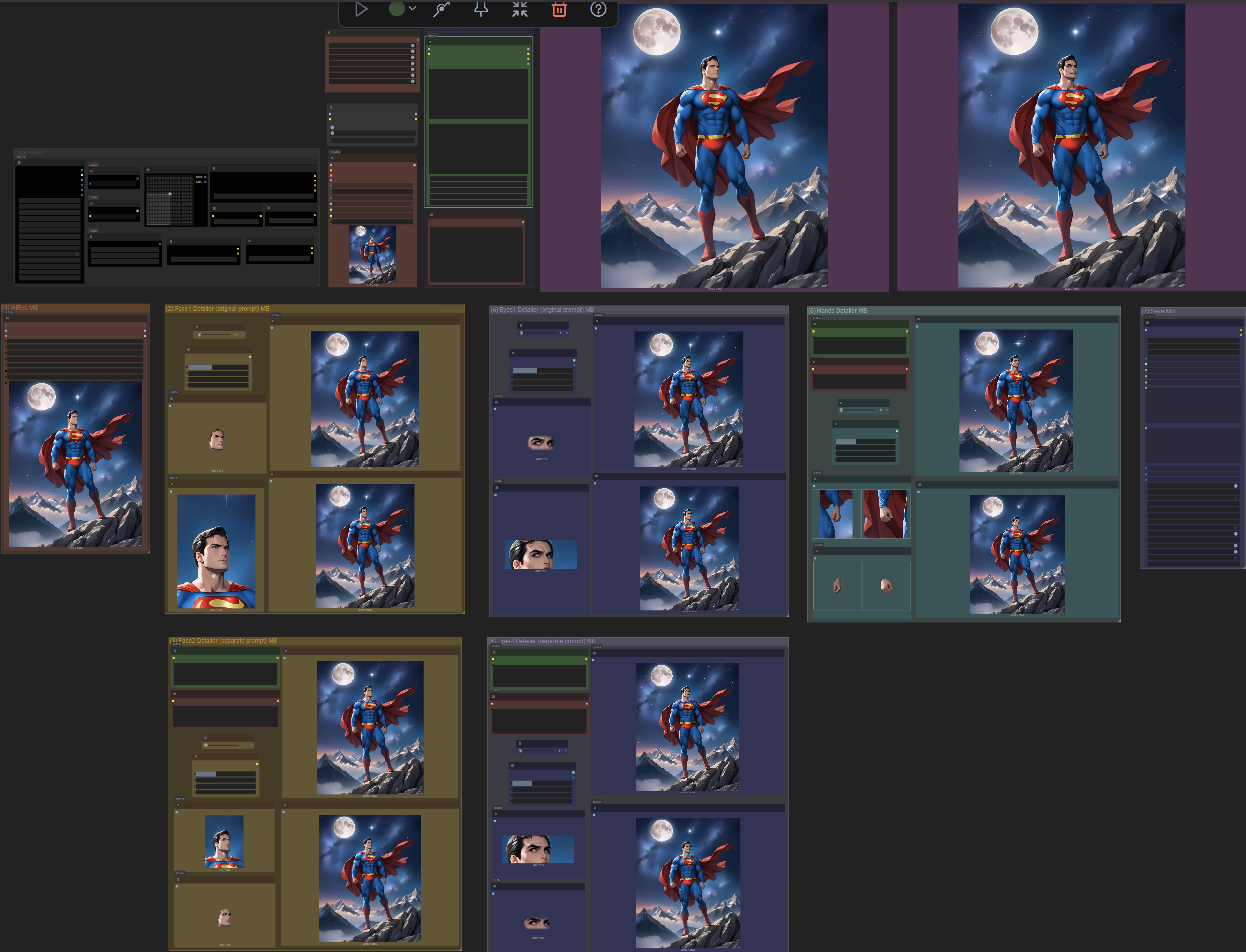Click the green color circle in toolbar

point(397,9)
